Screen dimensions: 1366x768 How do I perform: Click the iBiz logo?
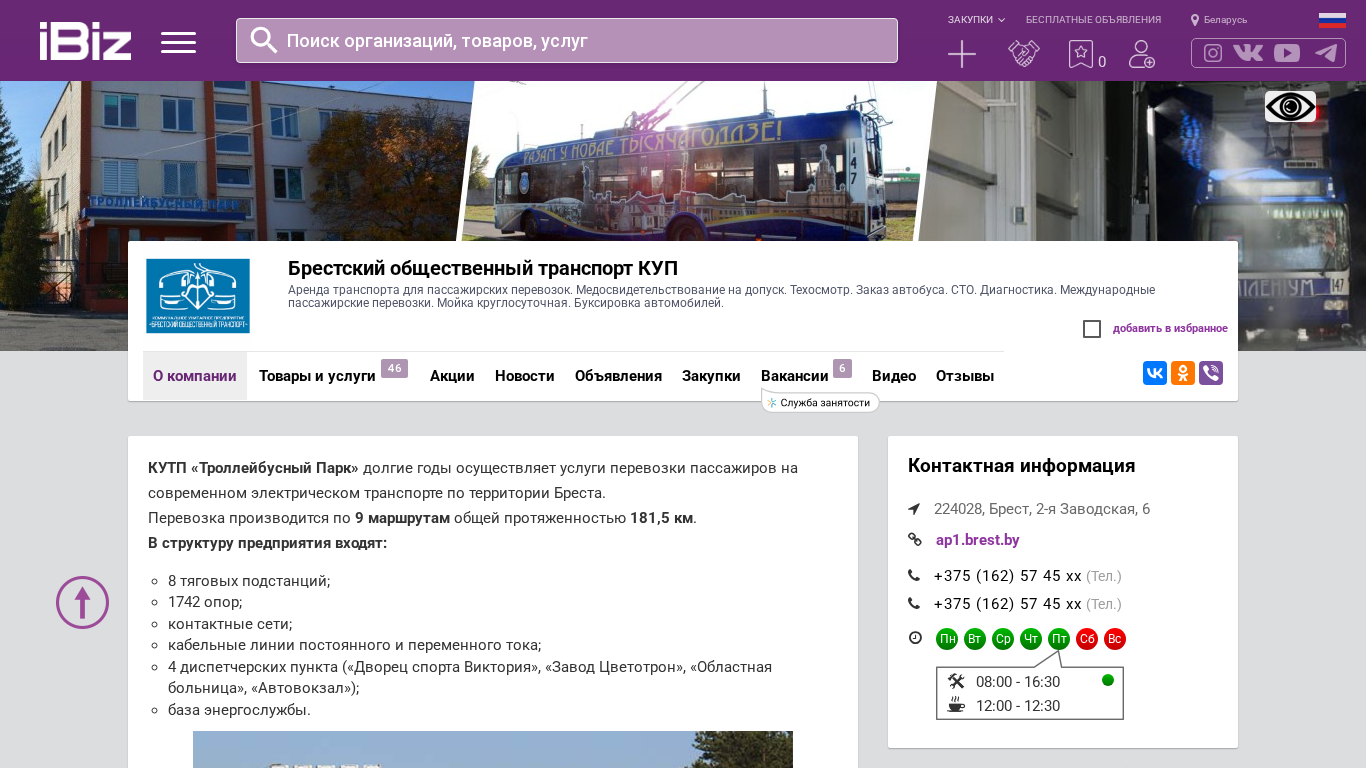(x=85, y=41)
